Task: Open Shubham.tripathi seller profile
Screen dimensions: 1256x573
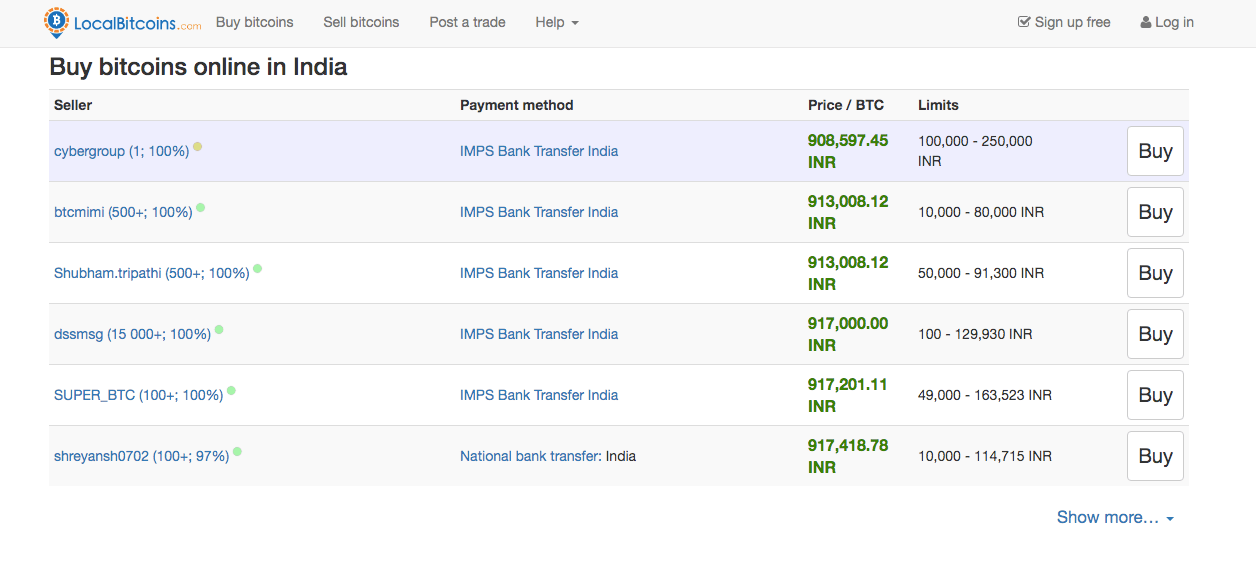Action: click(x=151, y=273)
